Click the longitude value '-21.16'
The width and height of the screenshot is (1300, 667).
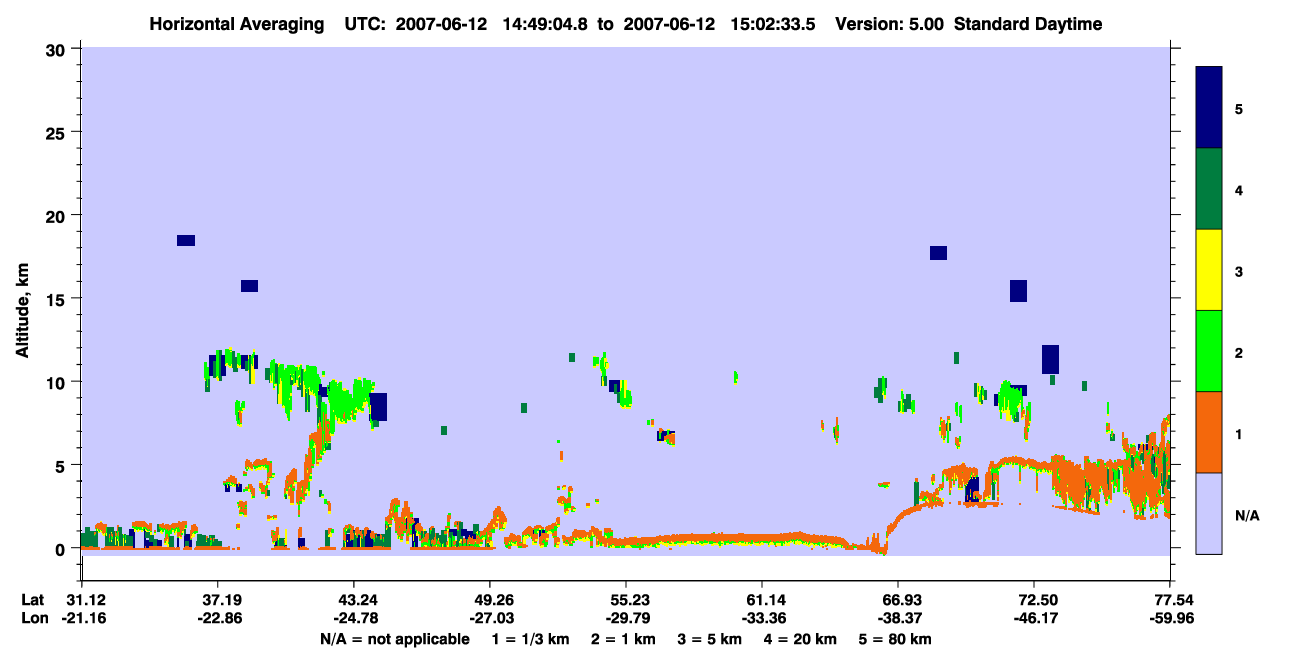coord(82,618)
